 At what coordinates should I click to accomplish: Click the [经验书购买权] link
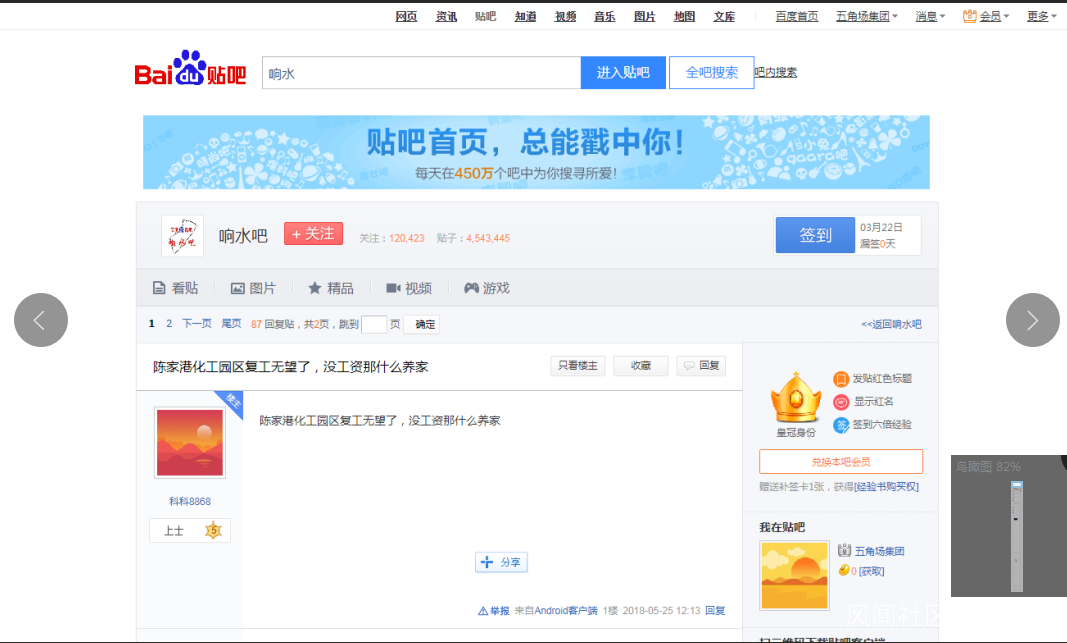point(887,487)
